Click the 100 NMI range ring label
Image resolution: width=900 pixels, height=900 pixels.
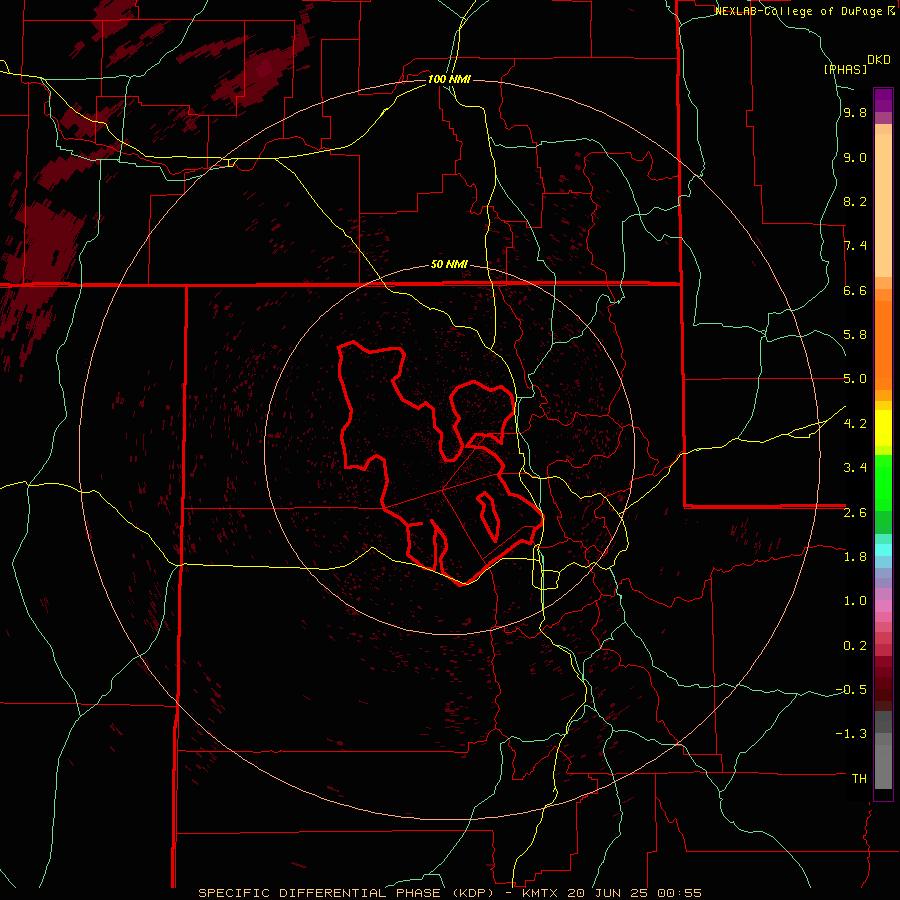[449, 79]
